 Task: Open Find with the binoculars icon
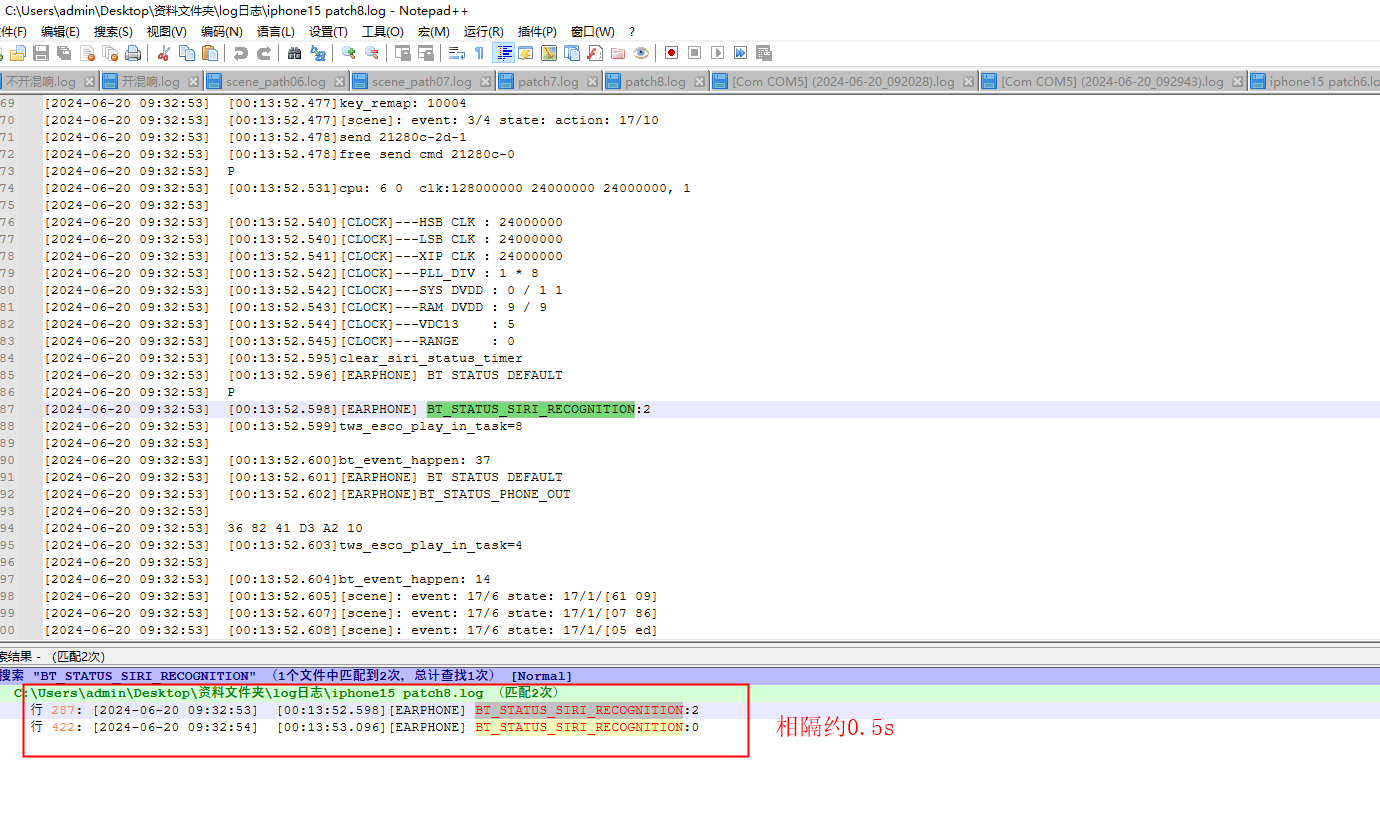pos(295,53)
